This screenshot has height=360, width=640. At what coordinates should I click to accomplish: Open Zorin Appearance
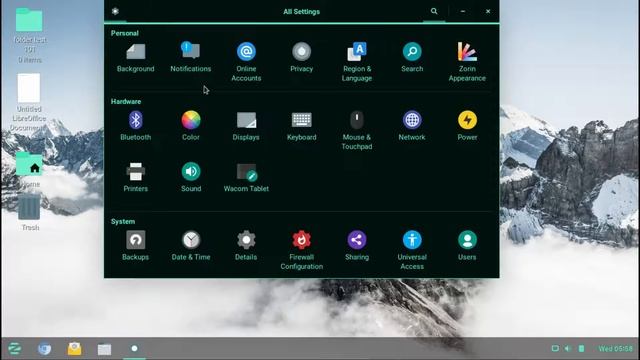[467, 62]
